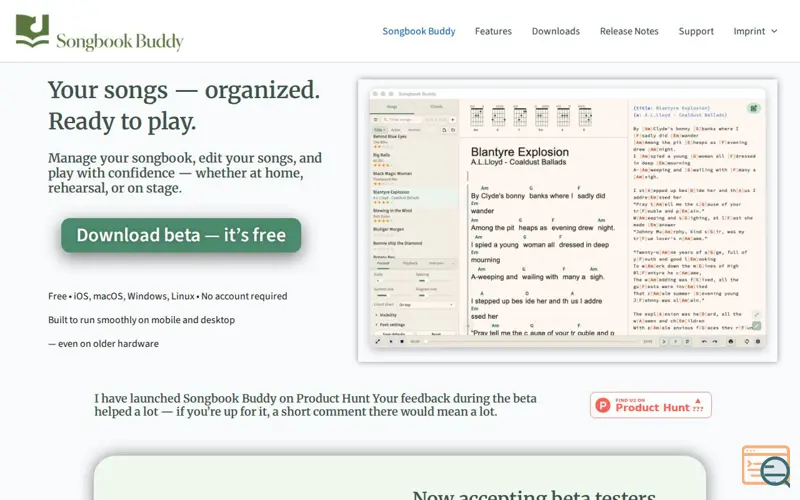The image size is (800, 500).
Task: Open the Downloads menu item
Action: [x=556, y=31]
